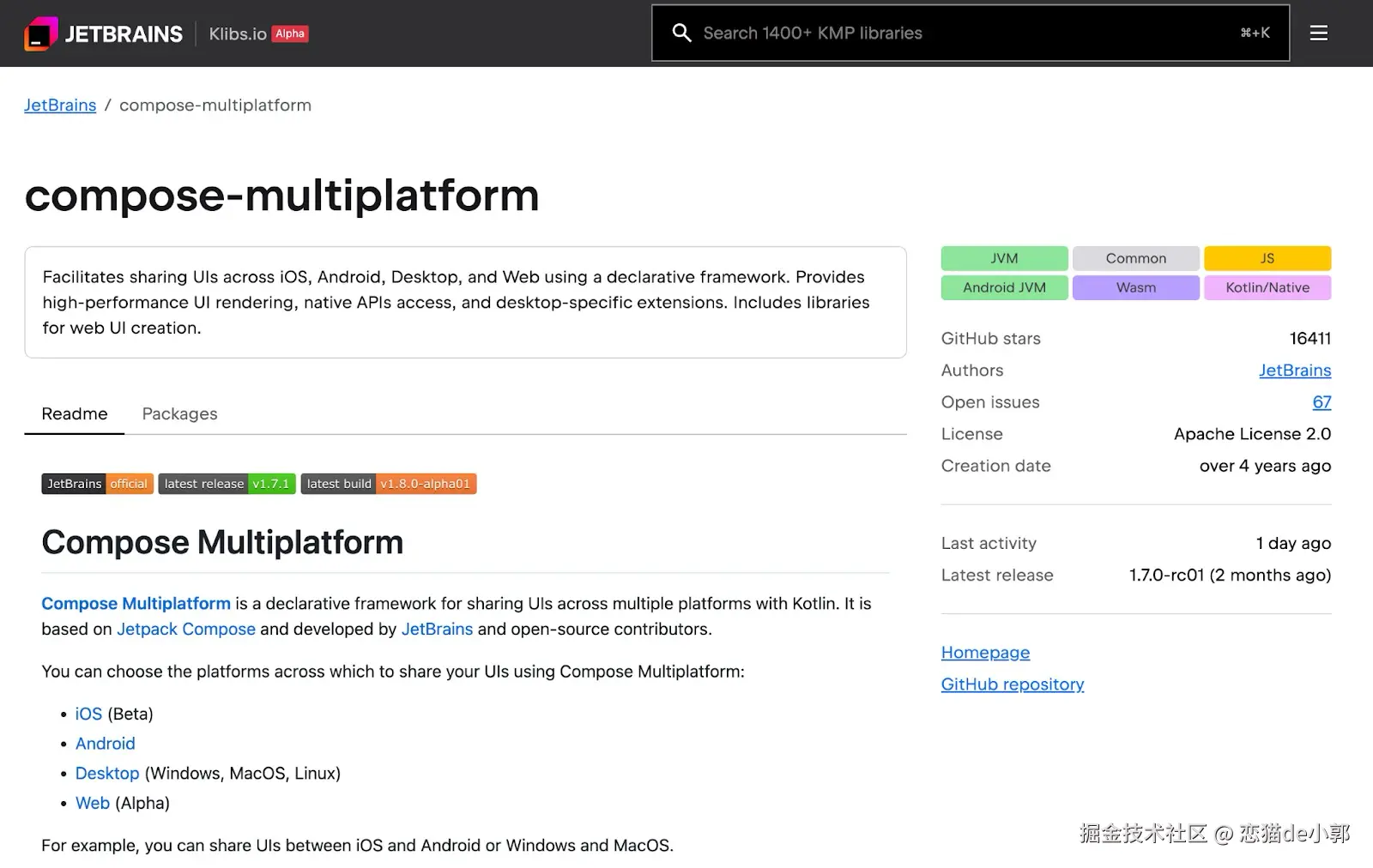Switch to the Readme tab
This screenshot has width=1373, height=868.
click(75, 413)
